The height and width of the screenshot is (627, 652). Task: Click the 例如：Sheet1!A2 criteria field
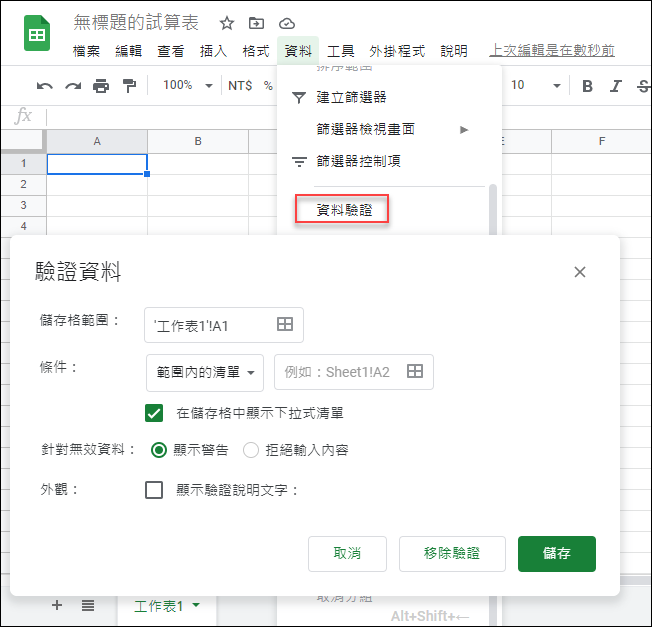[x=354, y=372]
